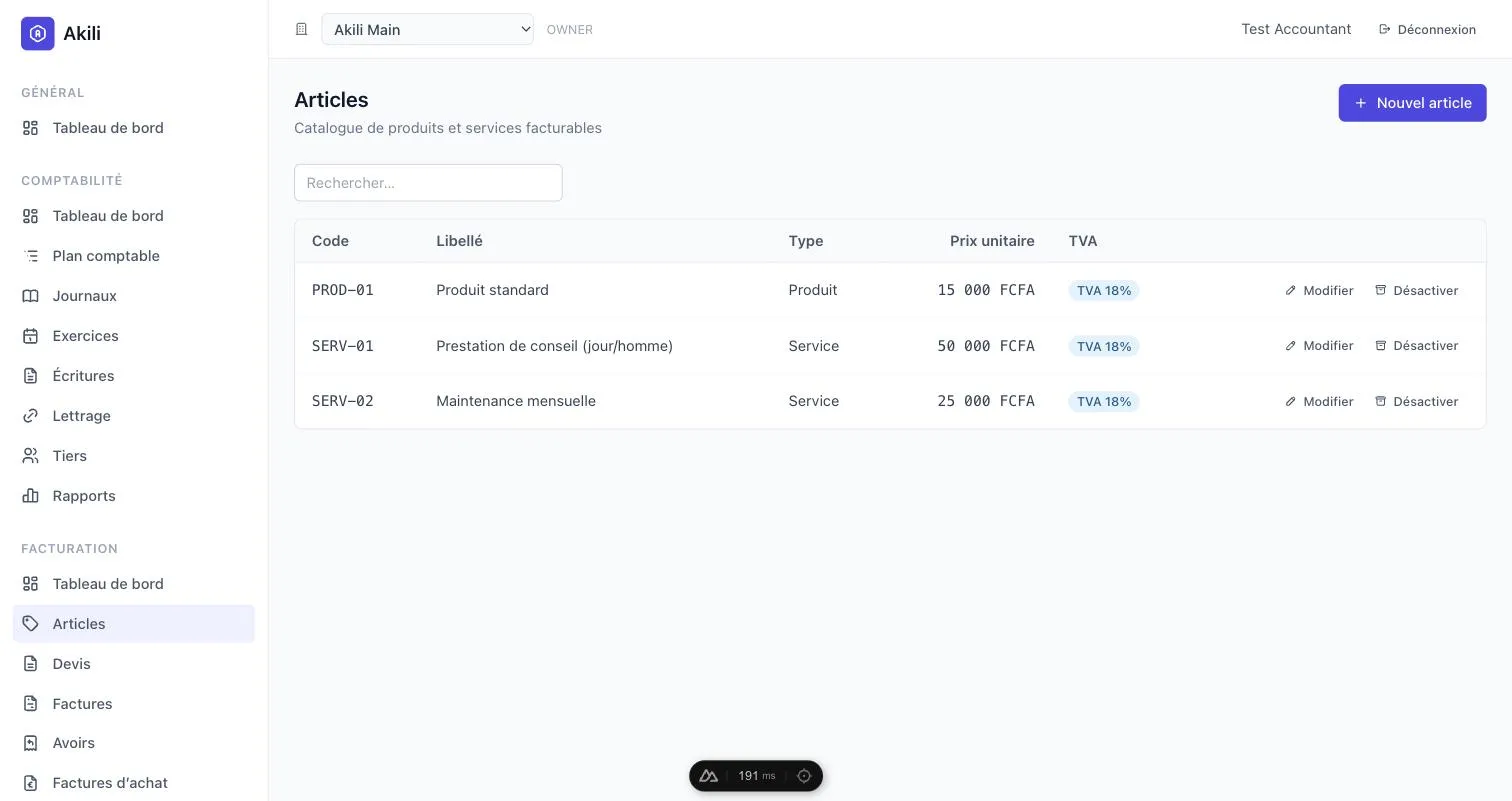Click the 50 000 FCFA price
The image size is (1512, 801).
986,346
